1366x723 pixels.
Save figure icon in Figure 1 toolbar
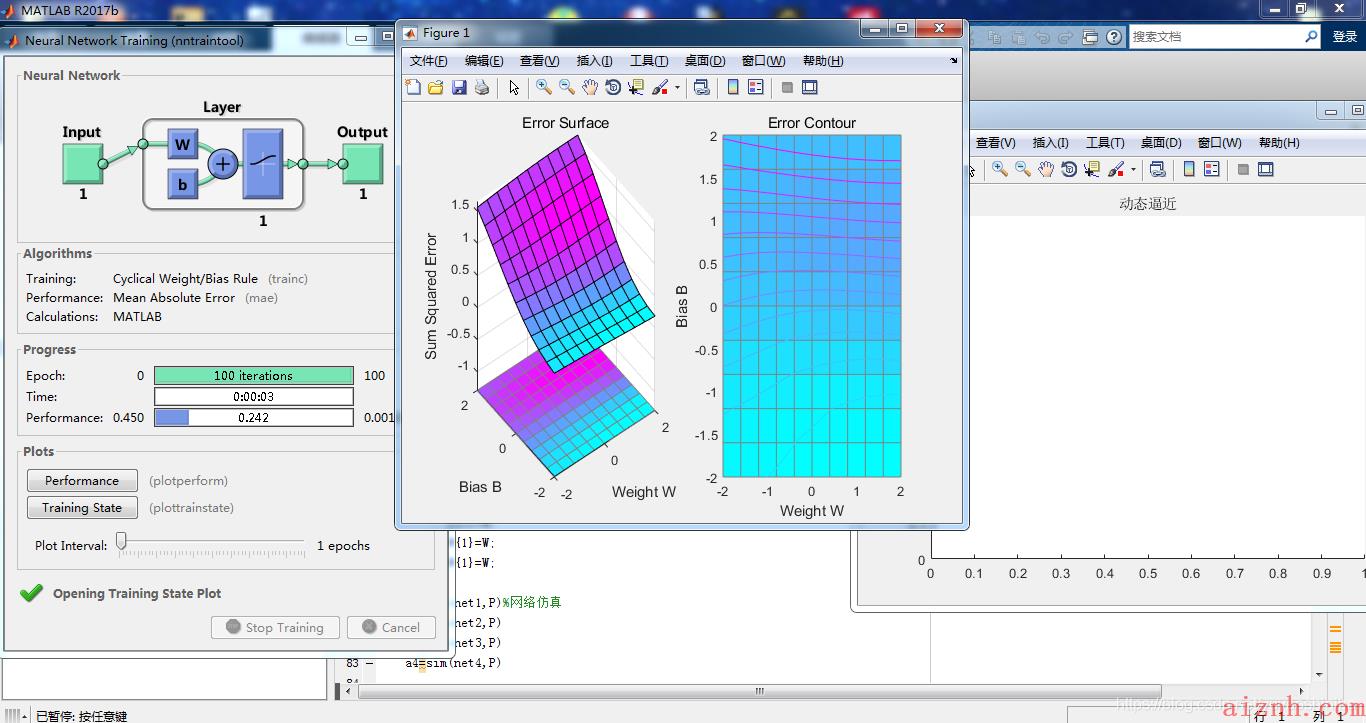click(x=459, y=88)
